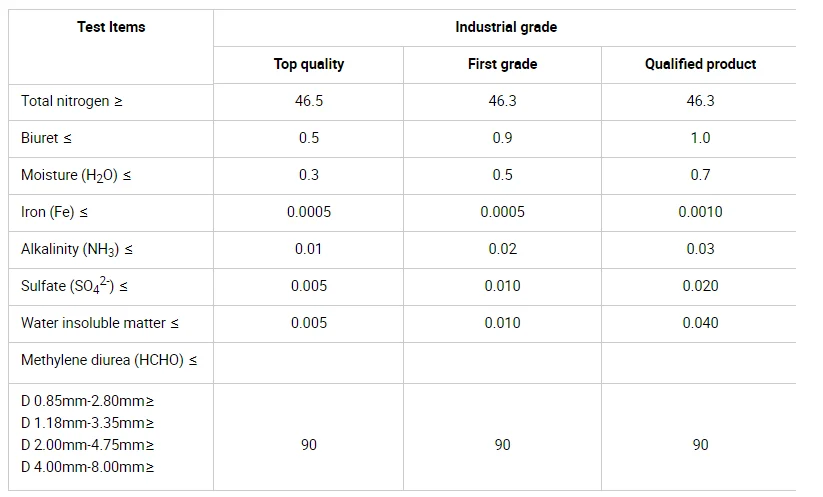Select the "Industrial grade" header cell
The height and width of the screenshot is (497, 823).
click(506, 27)
